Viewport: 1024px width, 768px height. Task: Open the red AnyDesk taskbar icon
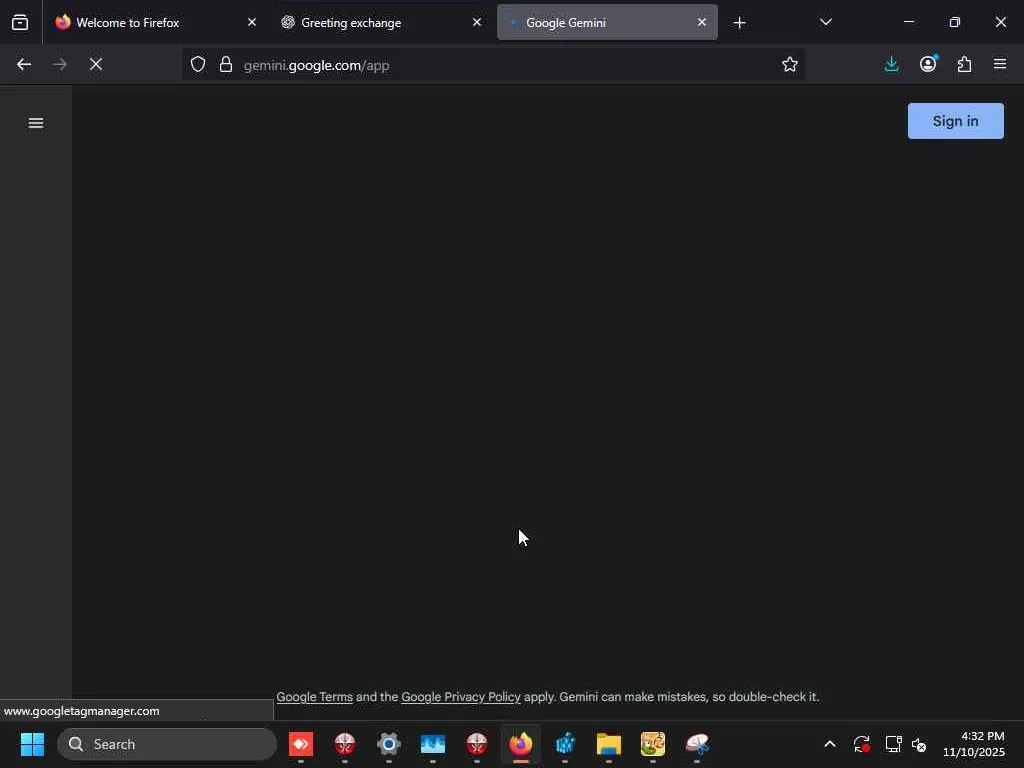coord(301,744)
